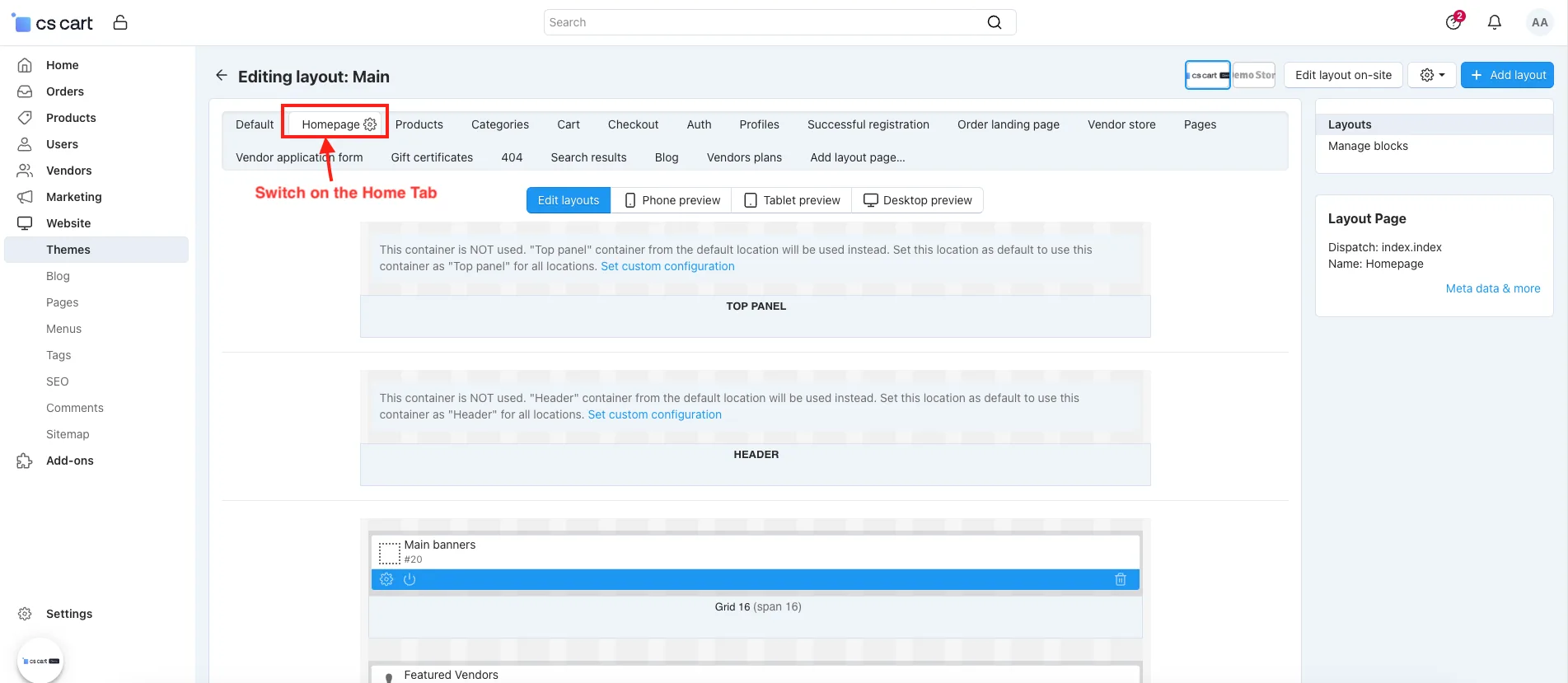Viewport: 1568px width, 683px height.
Task: Switch to the Checkout layout tab
Action: click(x=633, y=124)
